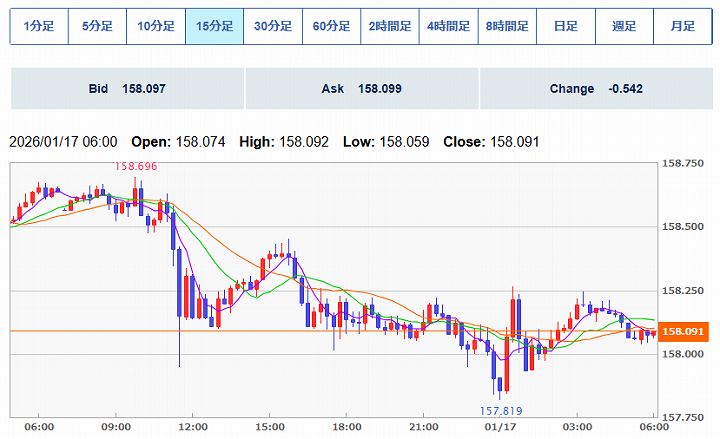Open the 10分足 timeframe tab

156,27
